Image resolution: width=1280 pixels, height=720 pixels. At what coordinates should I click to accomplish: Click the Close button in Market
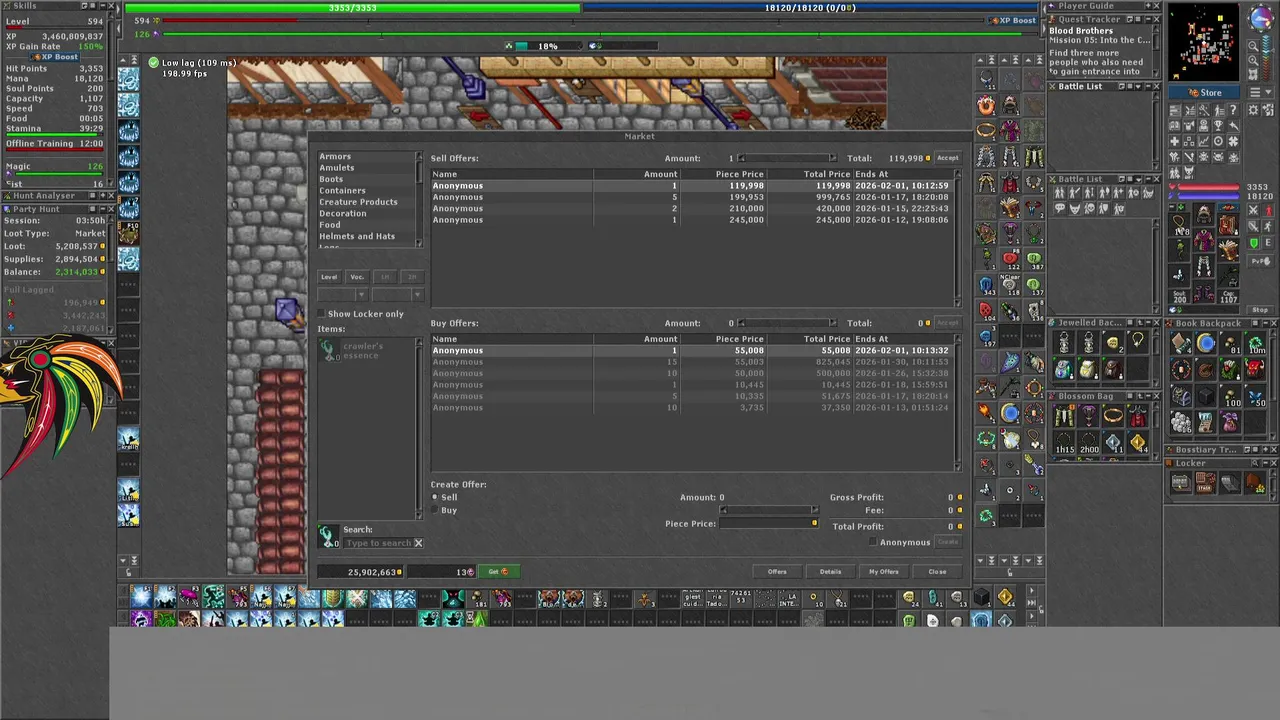coord(937,572)
